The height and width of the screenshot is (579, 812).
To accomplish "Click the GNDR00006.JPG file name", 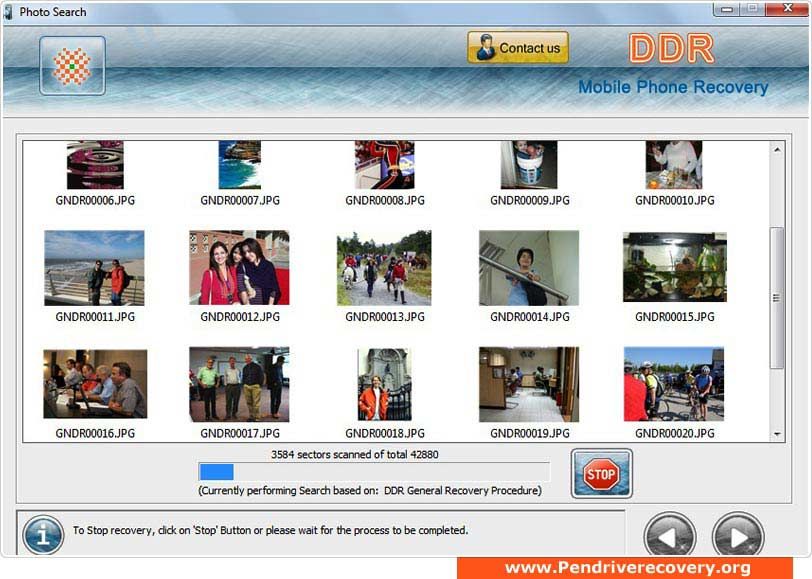I will tap(95, 200).
